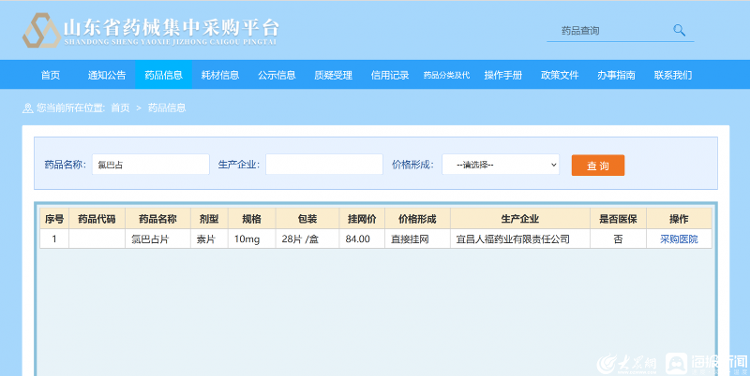
Task: Click the 素片 dosage form cell
Action: pos(209,239)
